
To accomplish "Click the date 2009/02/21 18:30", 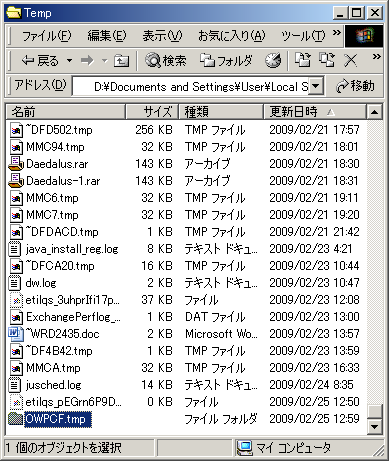I will pos(314,164).
